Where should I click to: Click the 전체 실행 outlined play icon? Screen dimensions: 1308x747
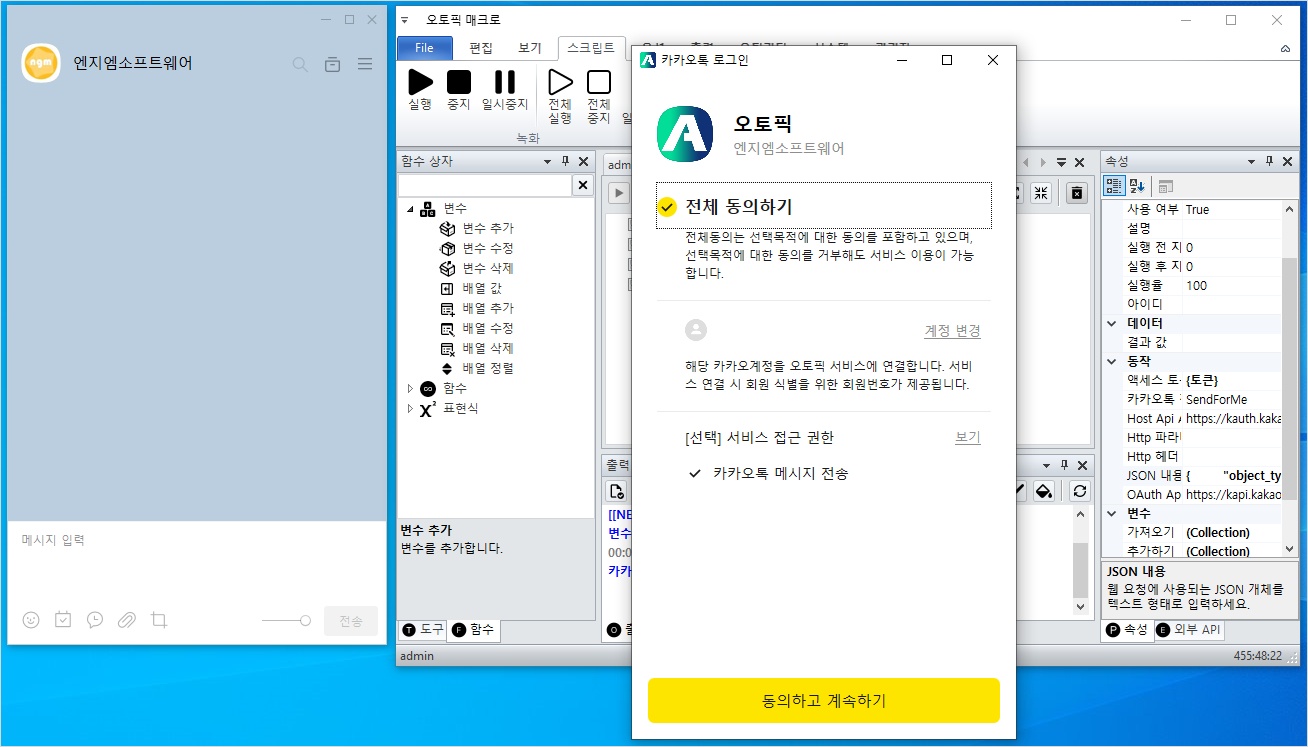point(560,82)
